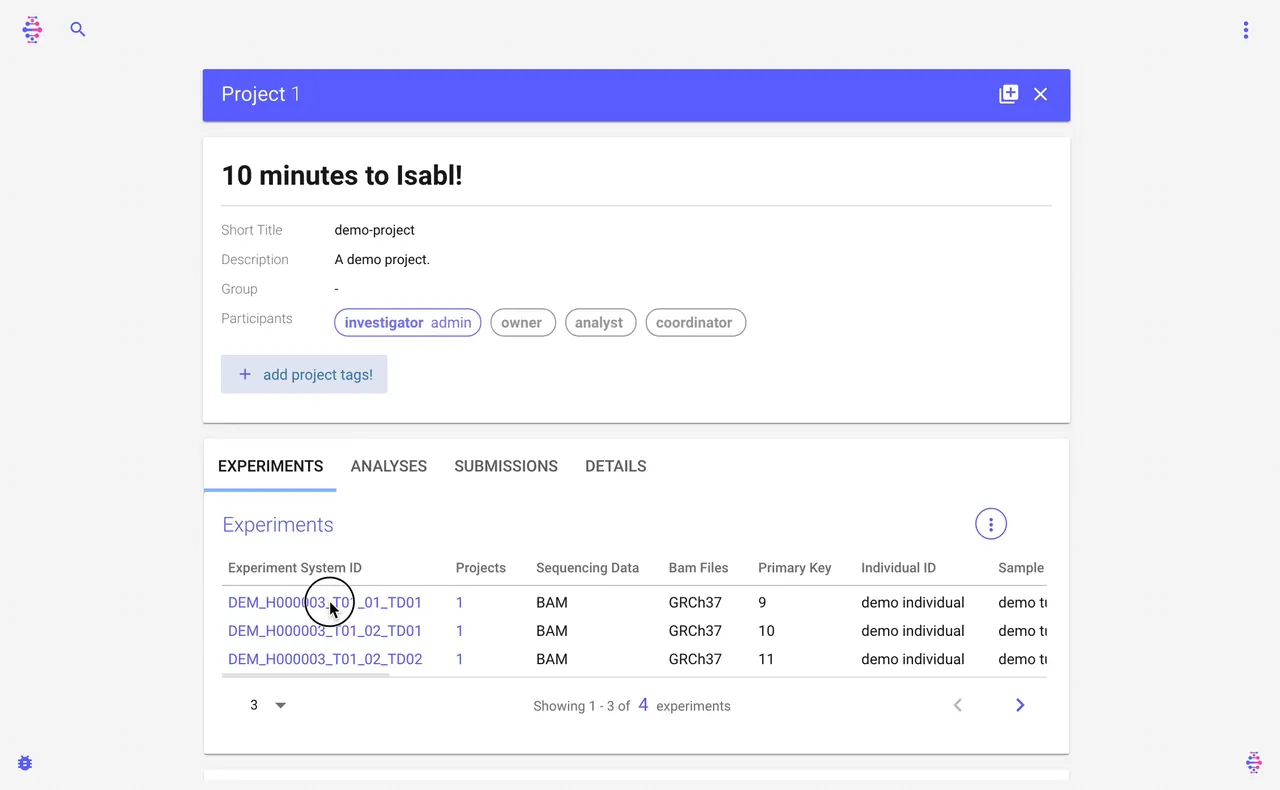
Task: Select the investigator admin participant chip
Action: [408, 322]
